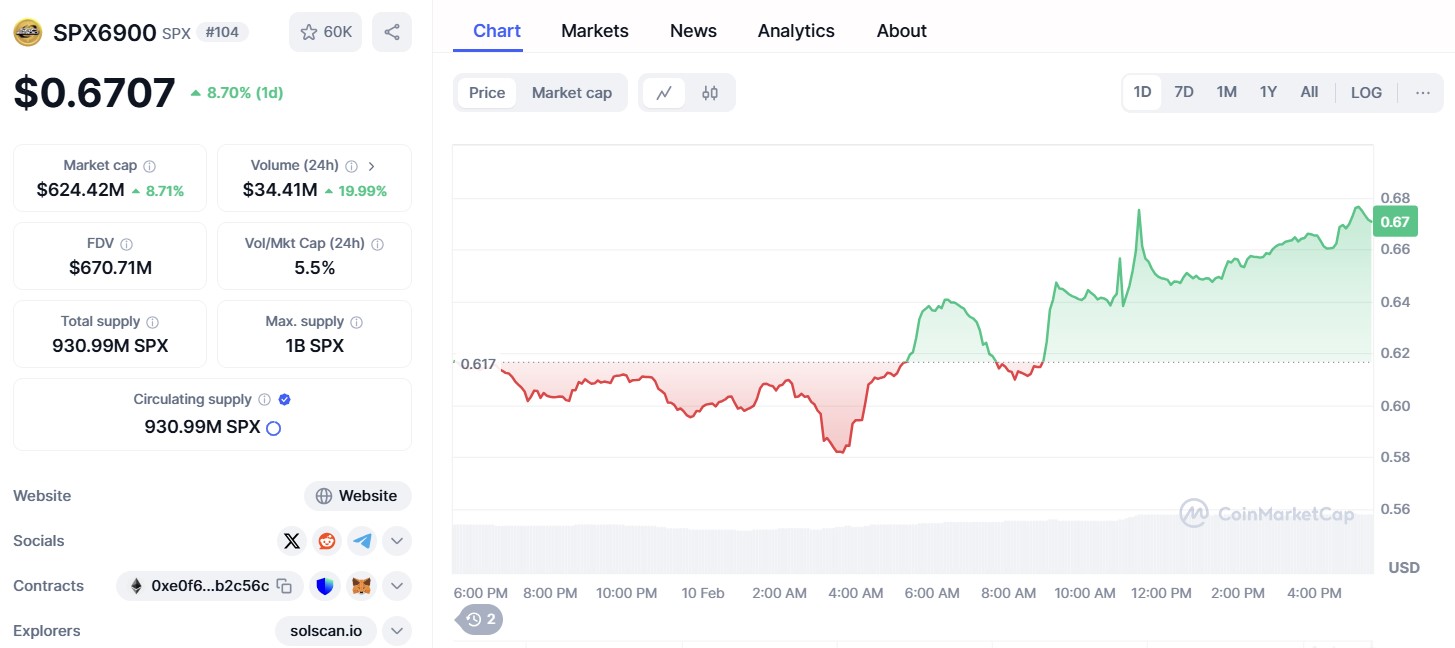Select the line chart view icon
Screen dimensions: 1455x648
coord(664,93)
